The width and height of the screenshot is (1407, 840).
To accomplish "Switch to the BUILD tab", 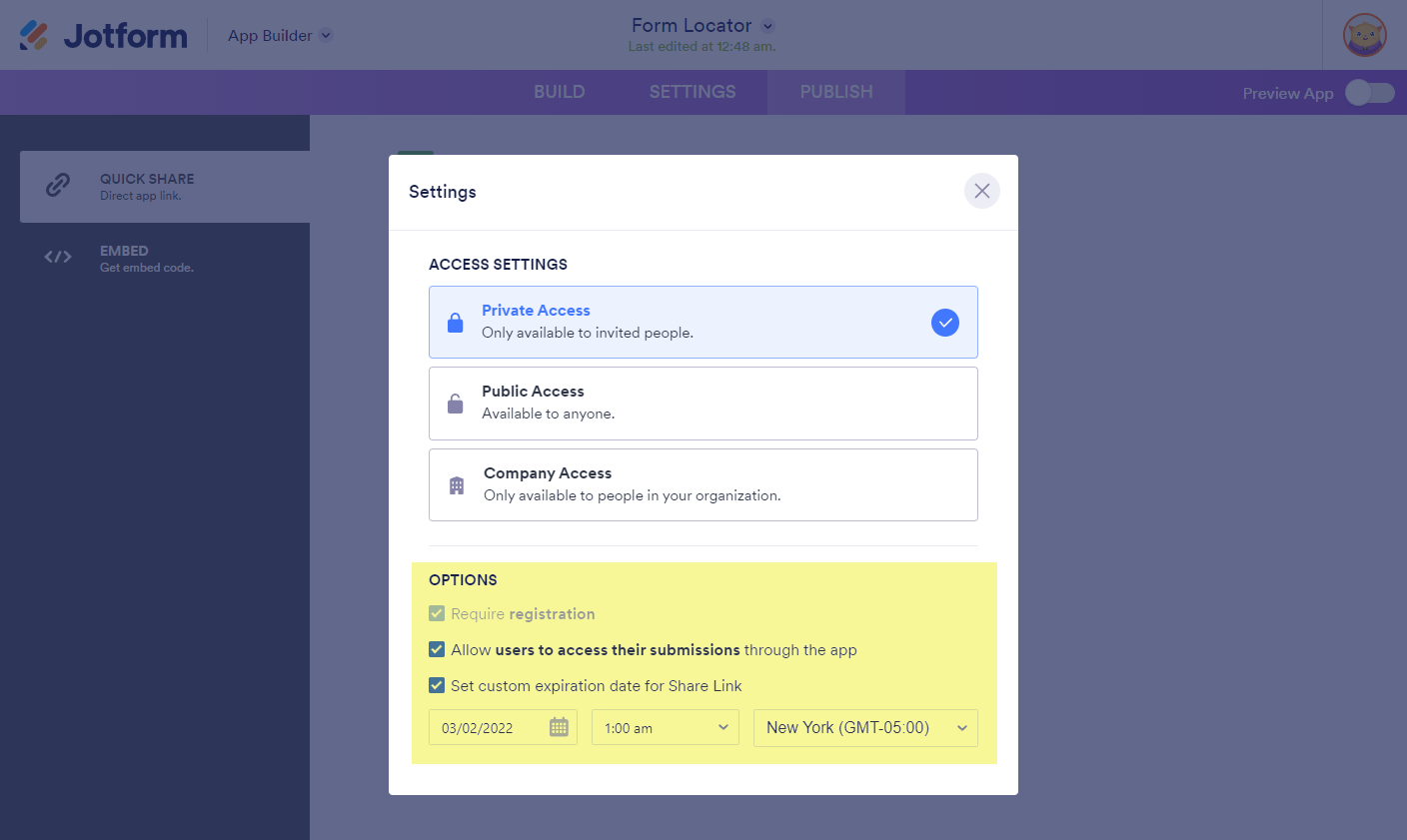I will (x=559, y=92).
